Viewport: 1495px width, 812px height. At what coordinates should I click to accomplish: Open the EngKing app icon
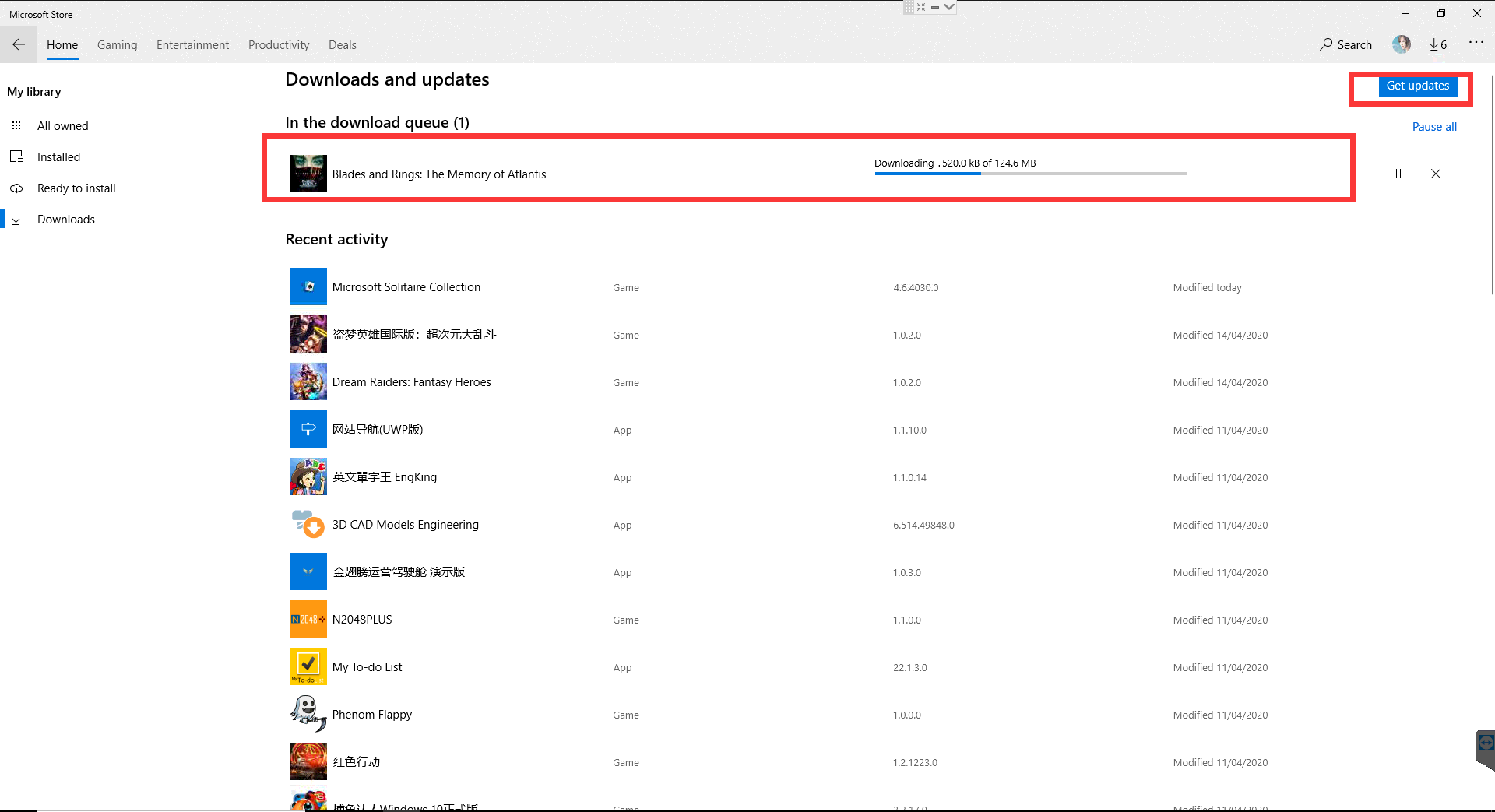pos(308,476)
